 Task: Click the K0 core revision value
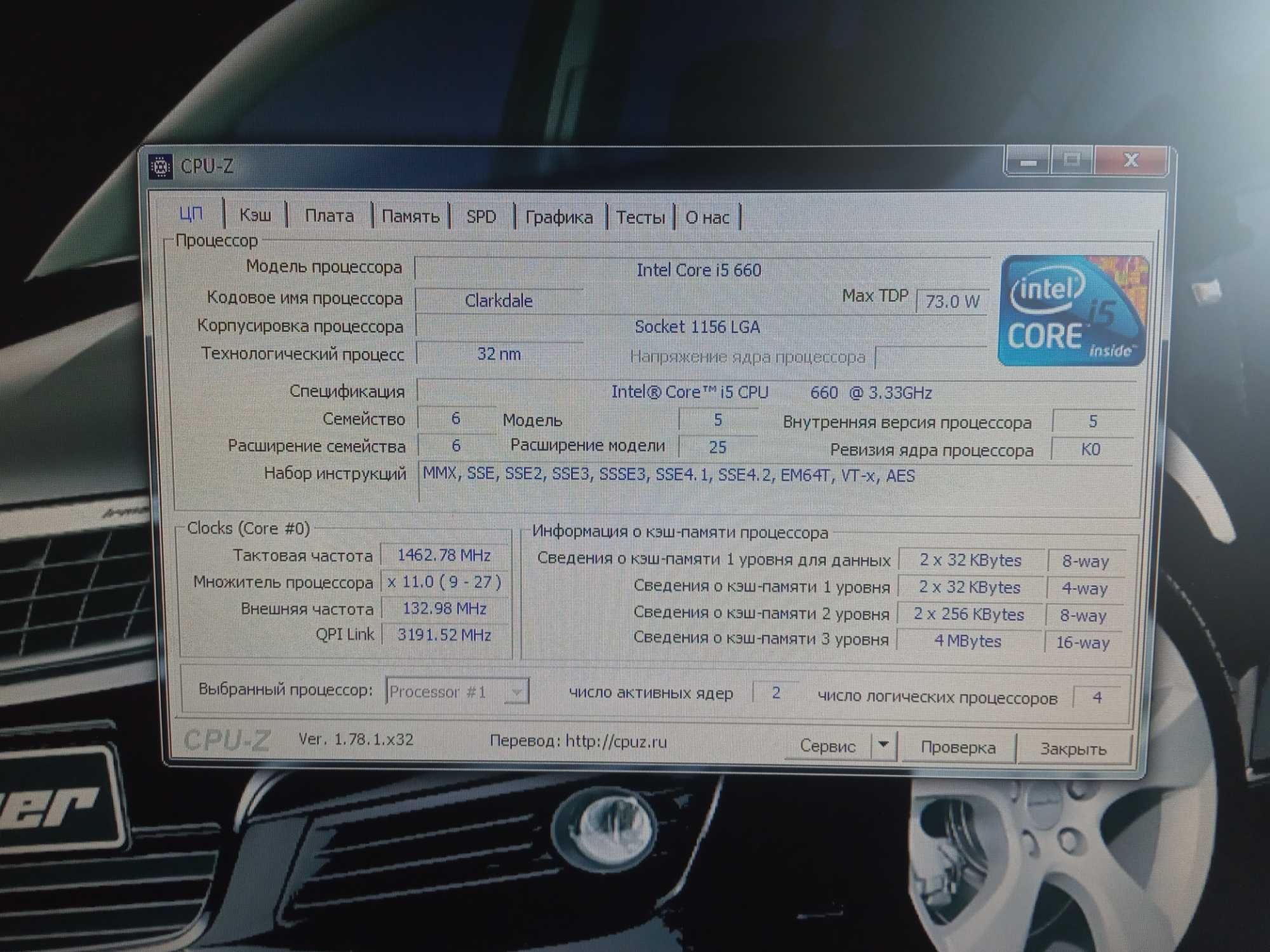[1091, 449]
